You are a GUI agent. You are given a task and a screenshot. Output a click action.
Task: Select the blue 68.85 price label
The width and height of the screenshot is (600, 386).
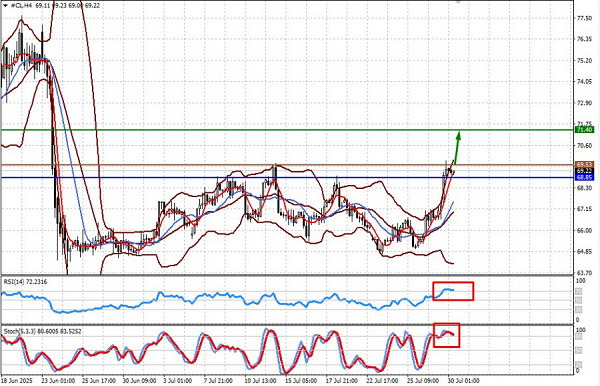click(584, 177)
